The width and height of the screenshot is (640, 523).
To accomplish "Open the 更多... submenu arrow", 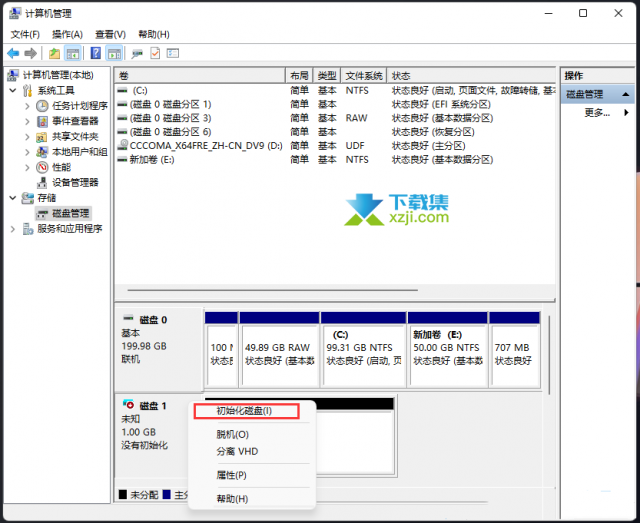I will (626, 112).
